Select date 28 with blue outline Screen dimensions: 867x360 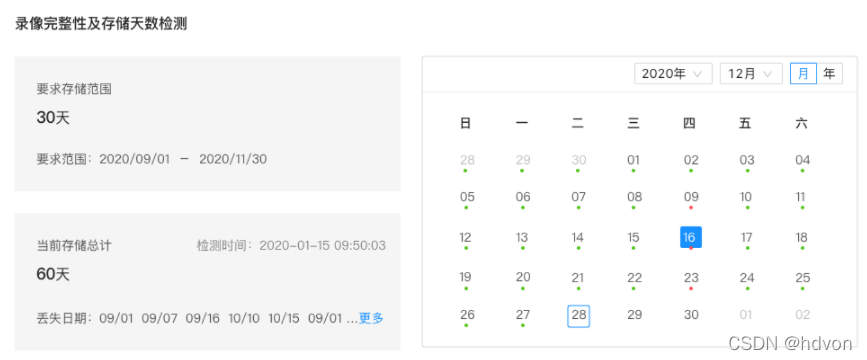tap(578, 316)
